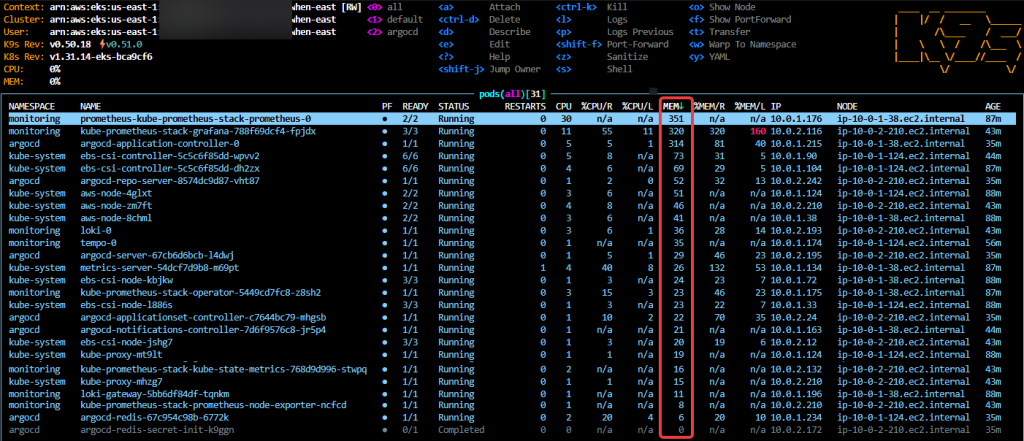Select the <2> argocd namespace shortcut
This screenshot has width=1024, height=441.
[x=392, y=32]
